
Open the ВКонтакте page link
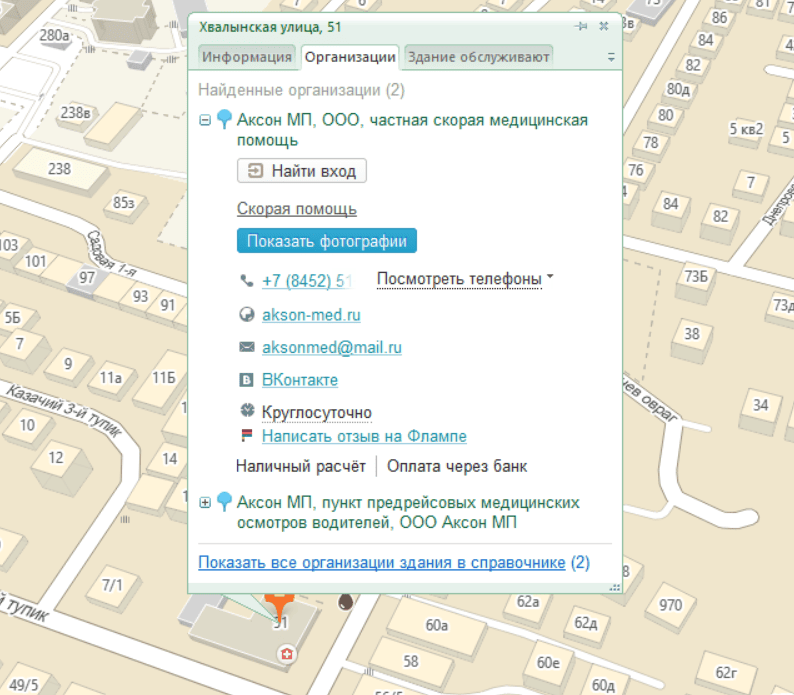300,380
